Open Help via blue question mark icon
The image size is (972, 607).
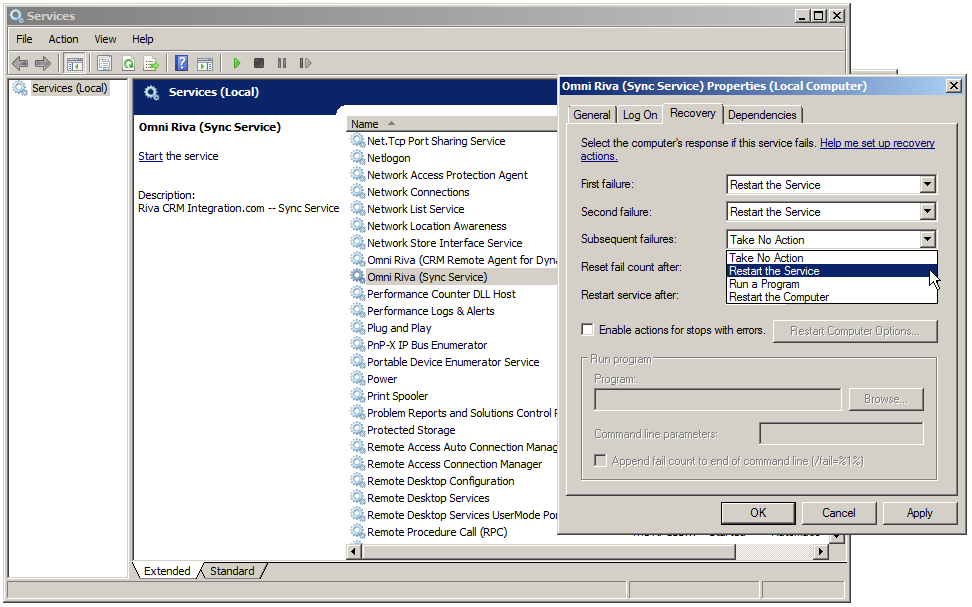pos(182,63)
